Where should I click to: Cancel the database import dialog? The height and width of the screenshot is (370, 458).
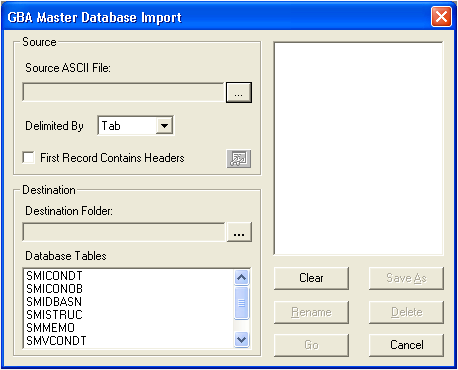point(406,345)
